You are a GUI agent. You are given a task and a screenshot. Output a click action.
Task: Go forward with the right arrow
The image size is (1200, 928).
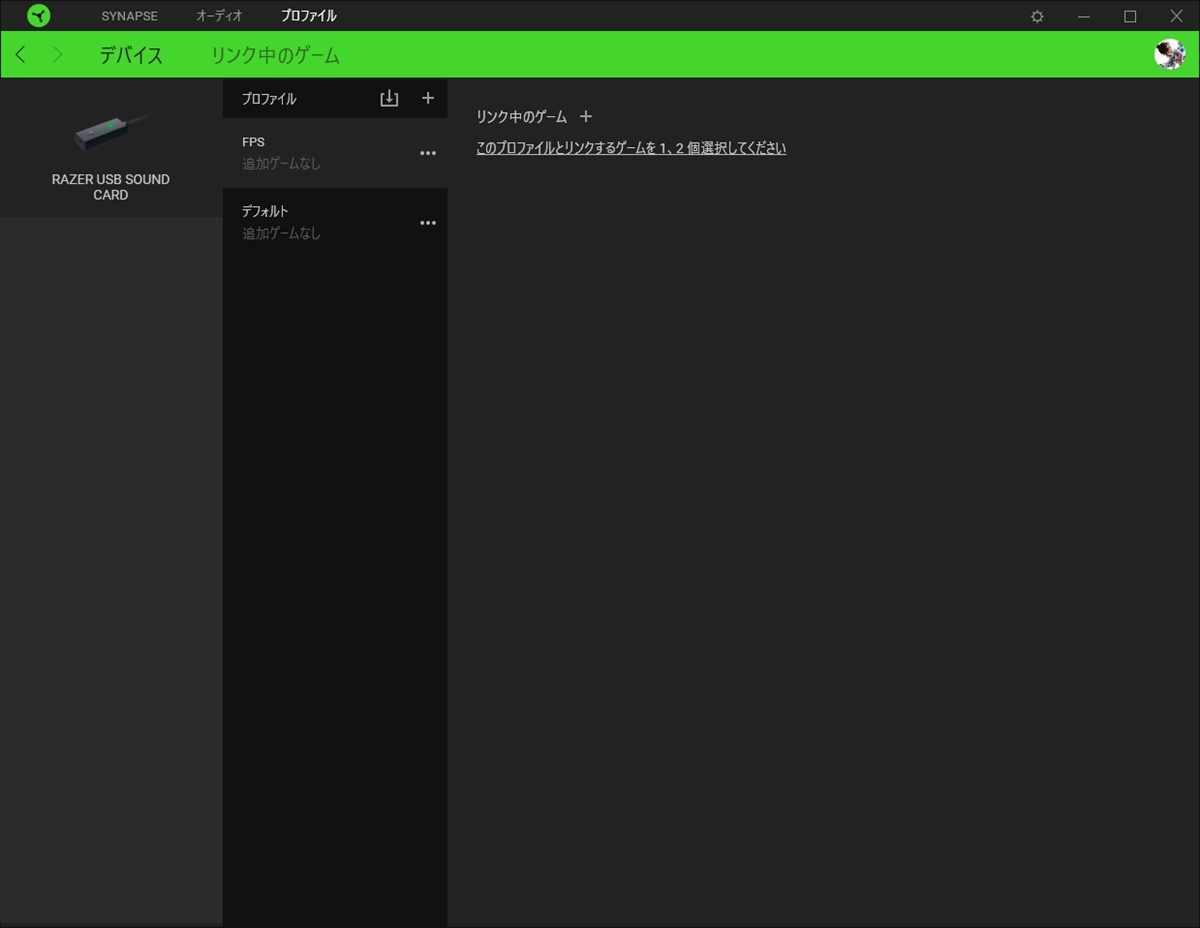tap(57, 55)
